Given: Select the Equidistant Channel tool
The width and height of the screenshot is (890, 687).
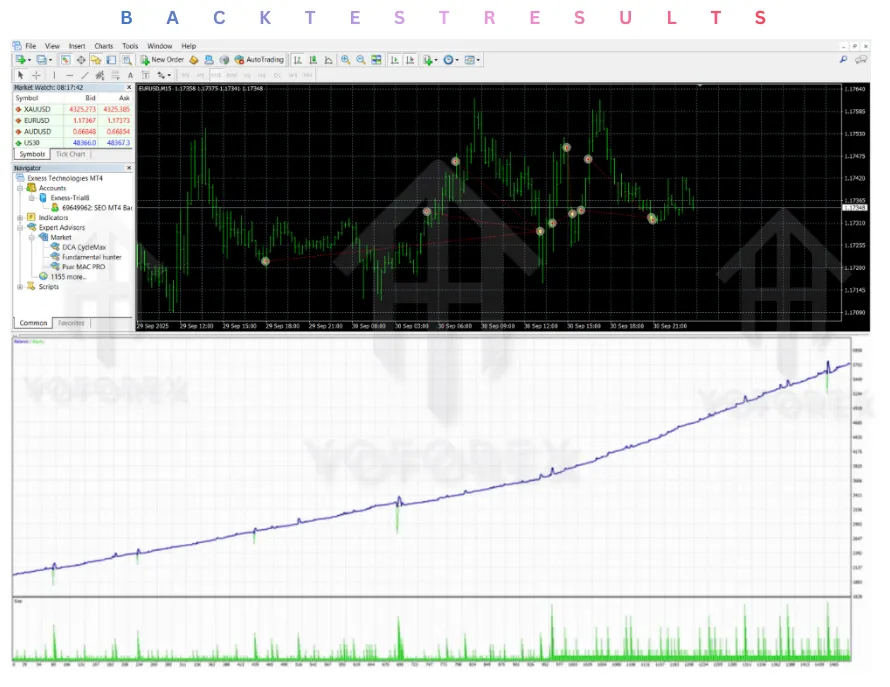Looking at the screenshot, I should (100, 75).
